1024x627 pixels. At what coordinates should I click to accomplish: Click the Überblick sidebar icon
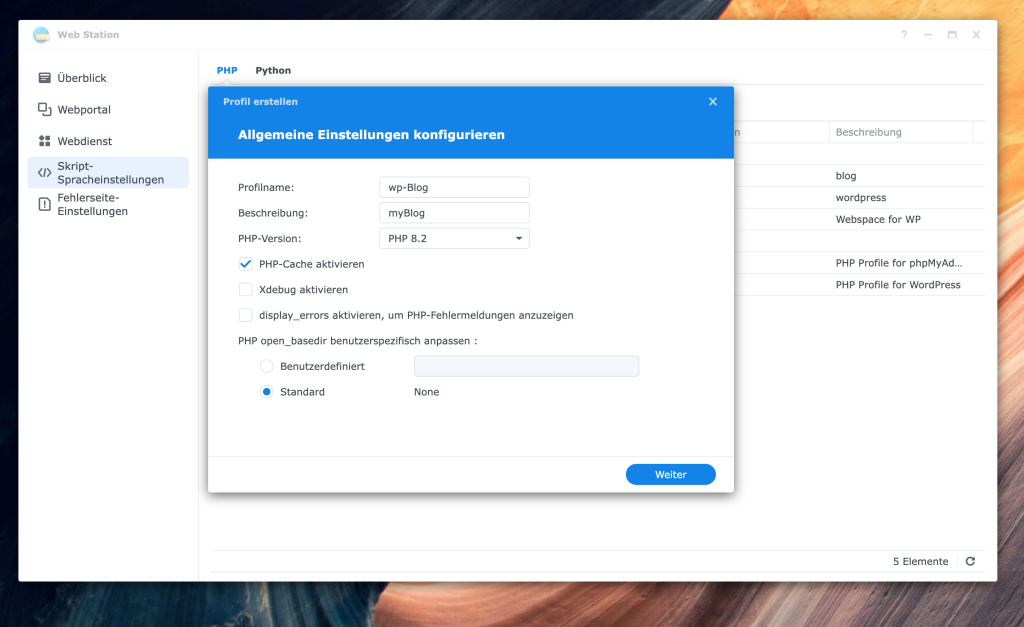pyautogui.click(x=44, y=78)
